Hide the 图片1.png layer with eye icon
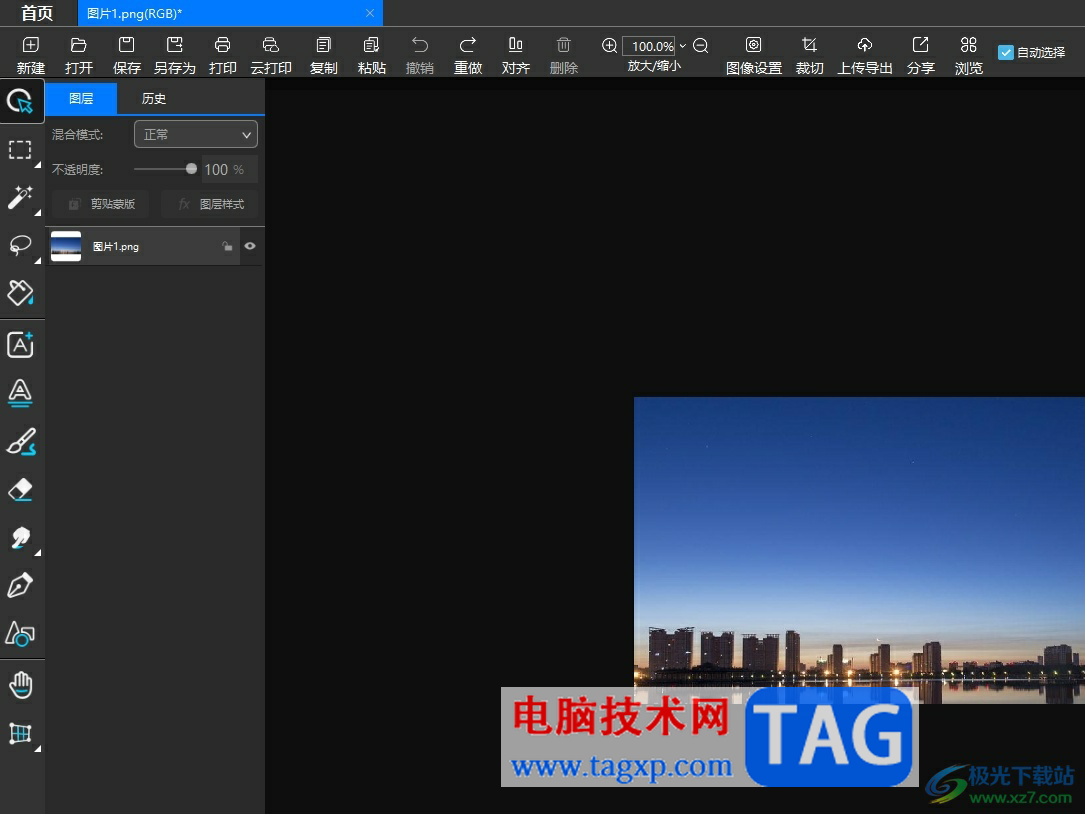Screen dimensions: 1085x814 [250, 246]
